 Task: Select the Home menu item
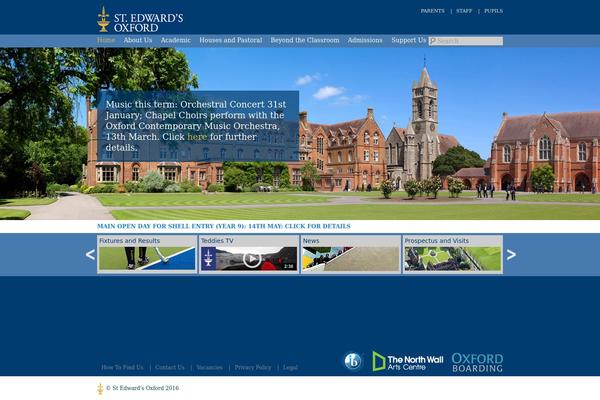[x=106, y=40]
